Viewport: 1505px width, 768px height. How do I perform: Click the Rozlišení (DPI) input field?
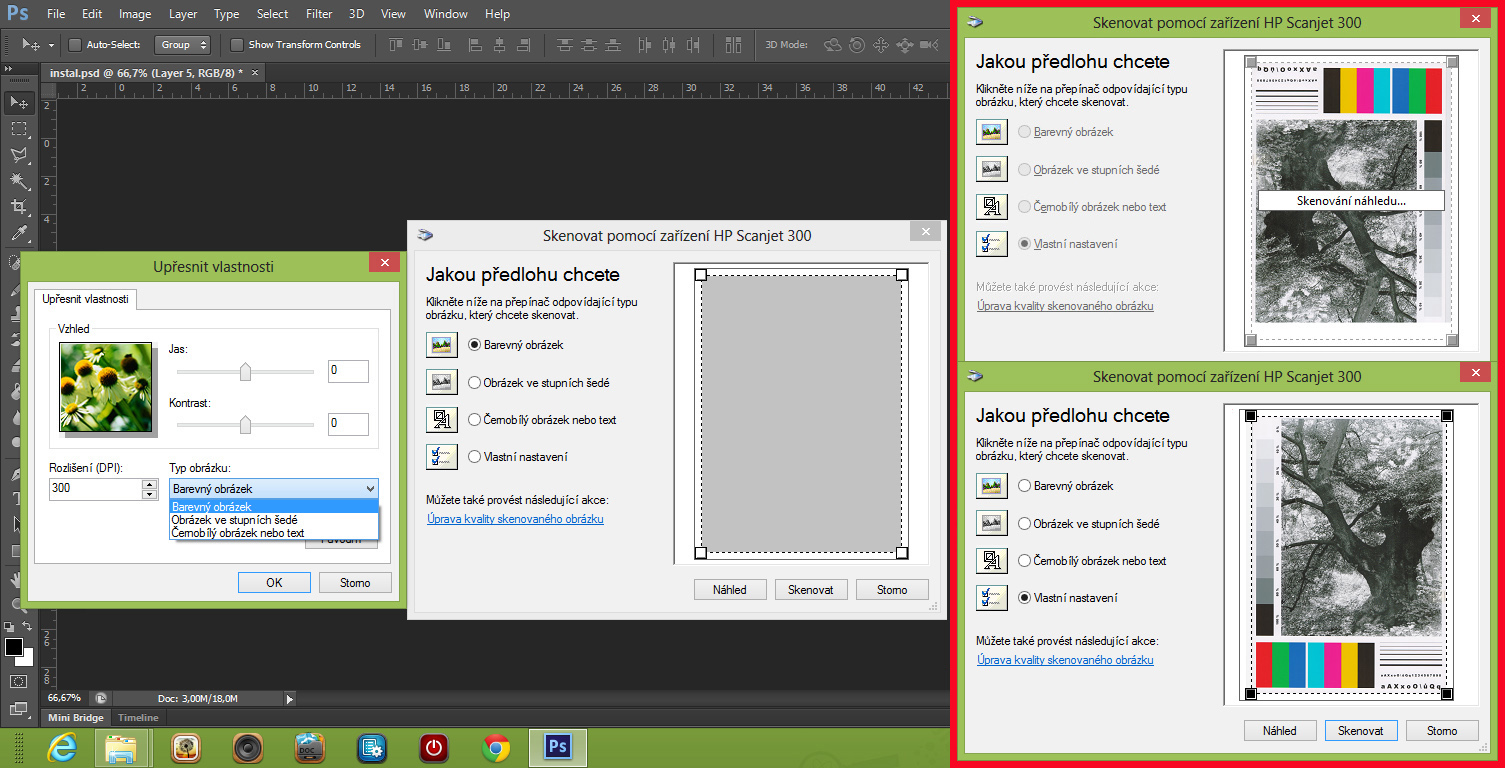click(96, 489)
